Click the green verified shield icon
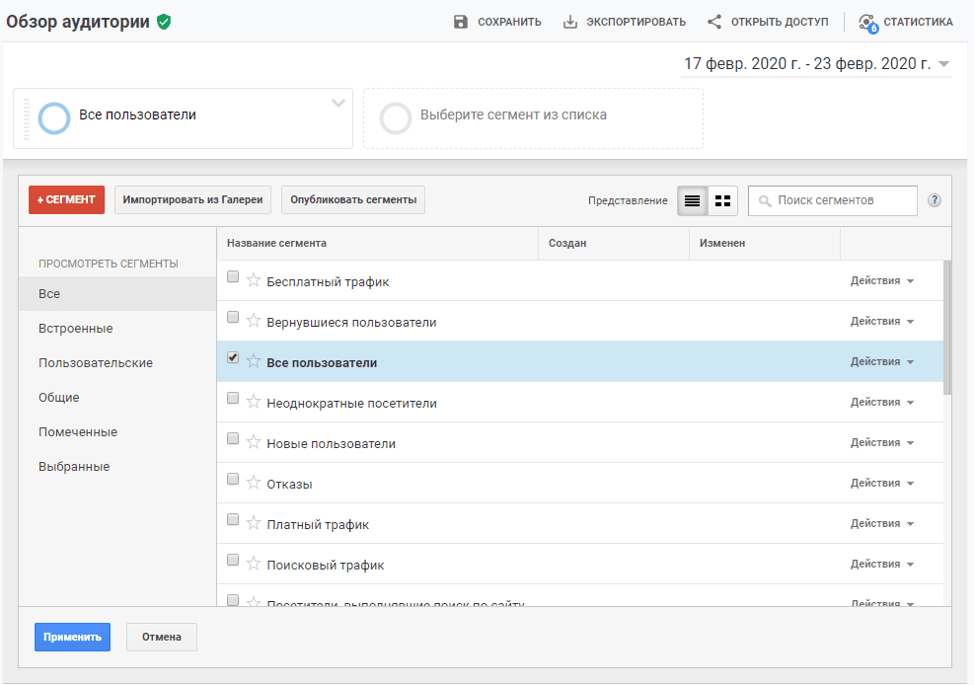974x685 pixels. tap(163, 22)
